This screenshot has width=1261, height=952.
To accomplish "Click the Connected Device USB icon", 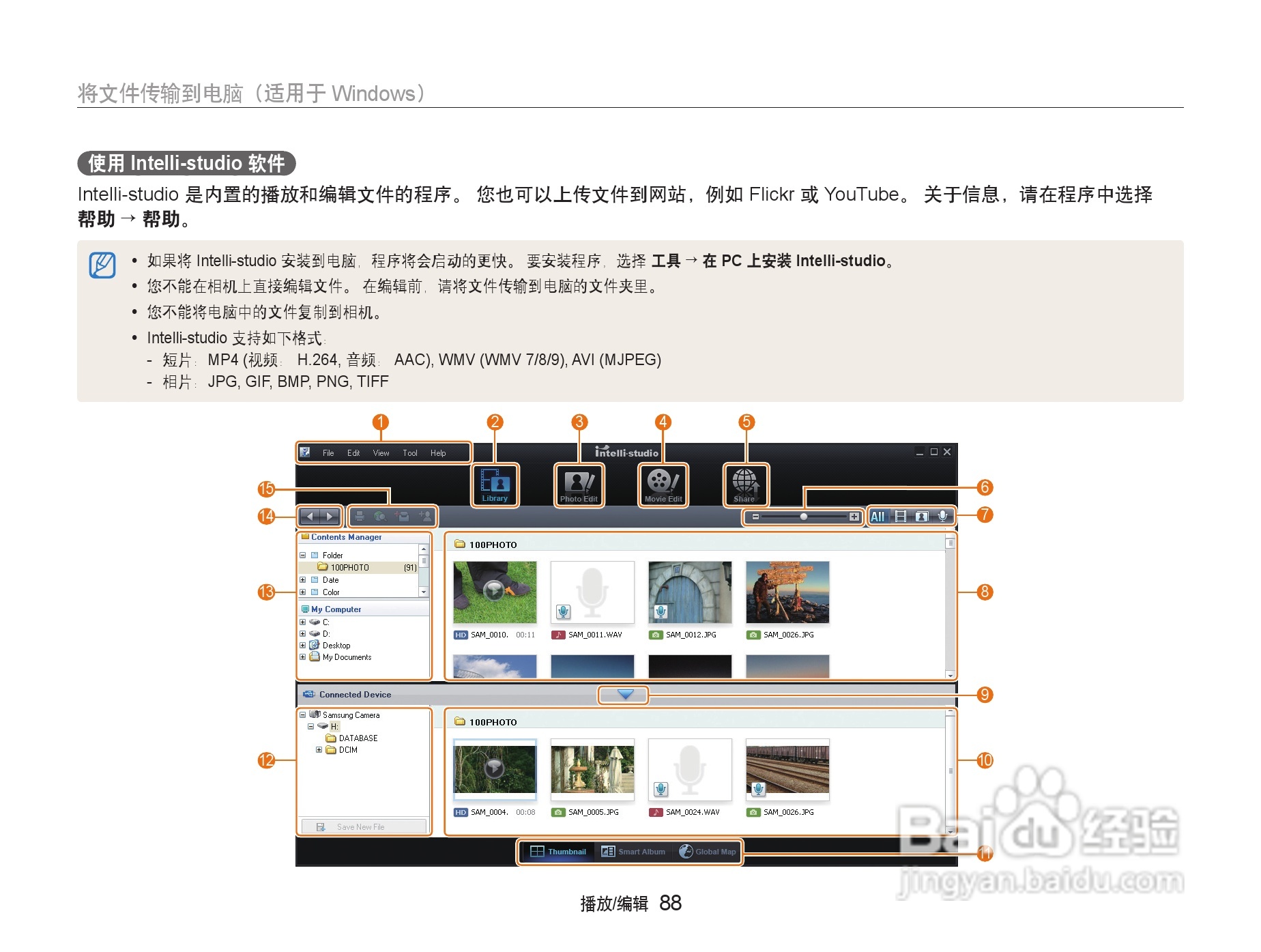I will (308, 694).
